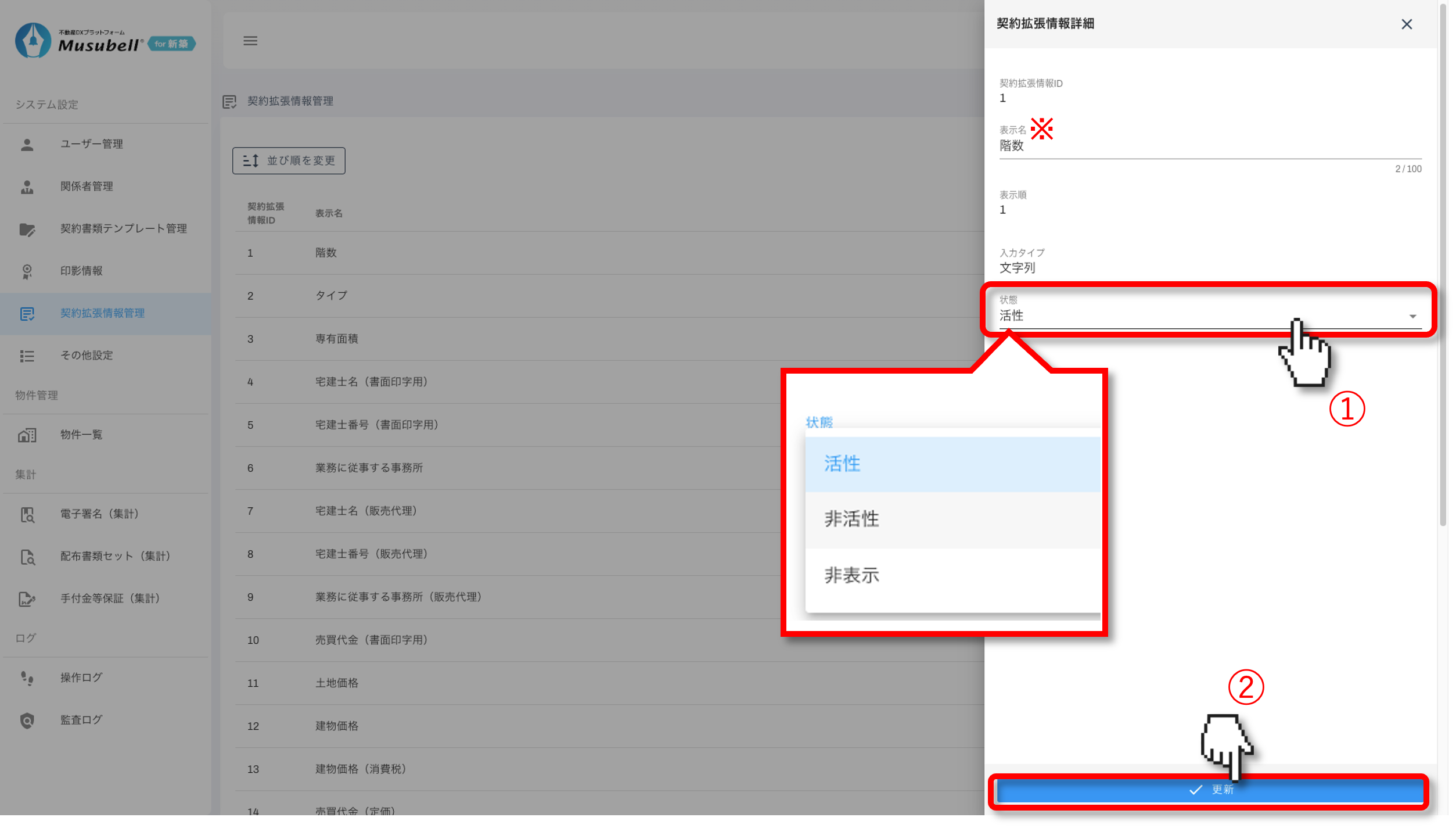
Task: Open ユーザー管理 user icon in sidebar
Action: pos(27,144)
